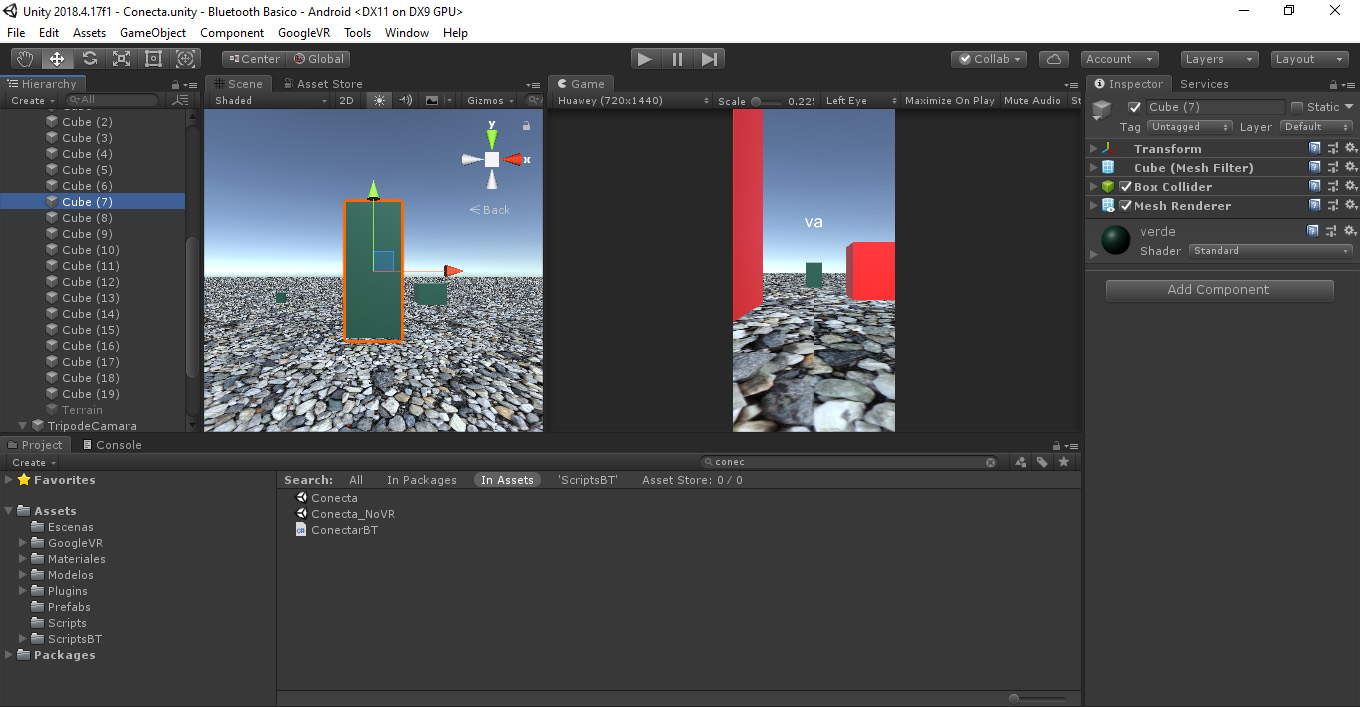Click Maximize On Play button

click(x=949, y=101)
